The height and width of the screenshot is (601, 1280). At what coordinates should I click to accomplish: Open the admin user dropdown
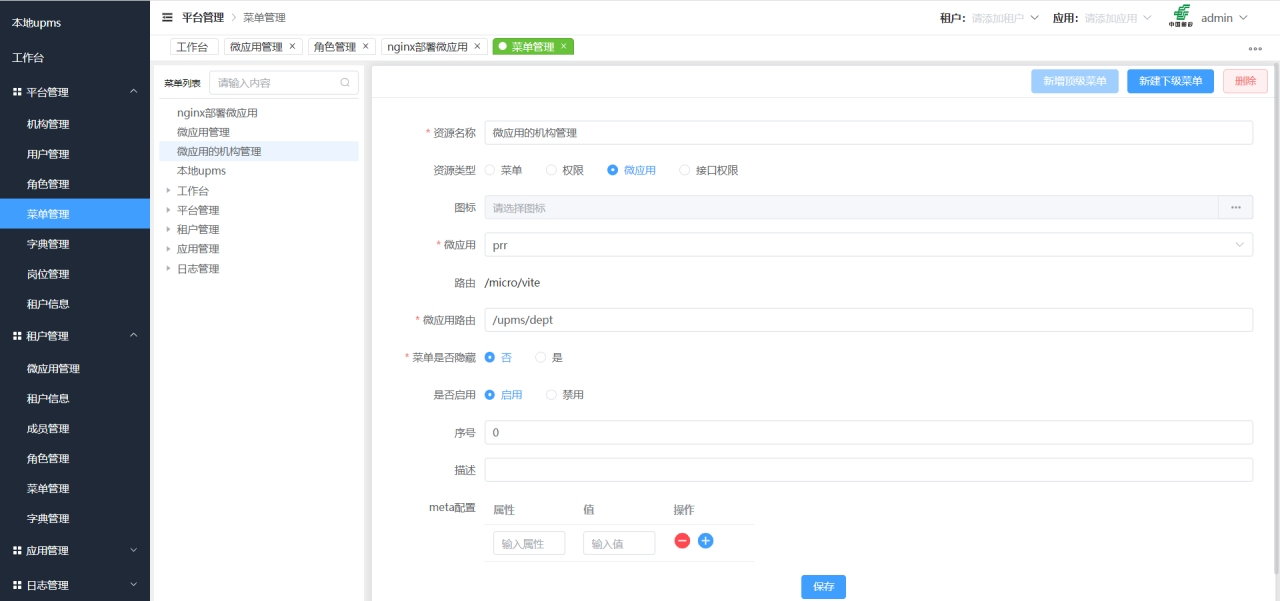point(1224,18)
